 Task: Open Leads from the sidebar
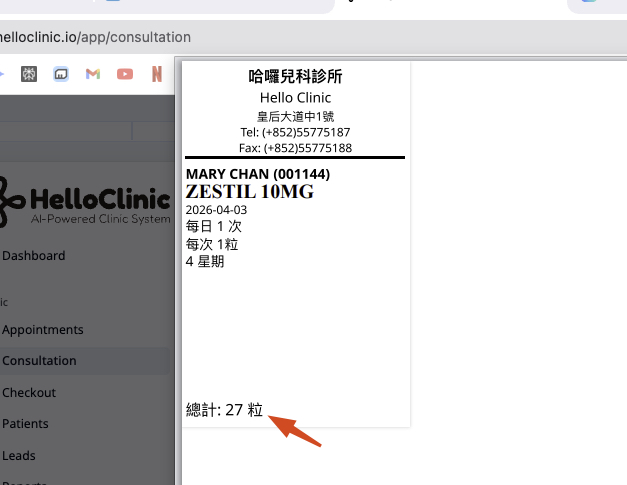pos(19,456)
